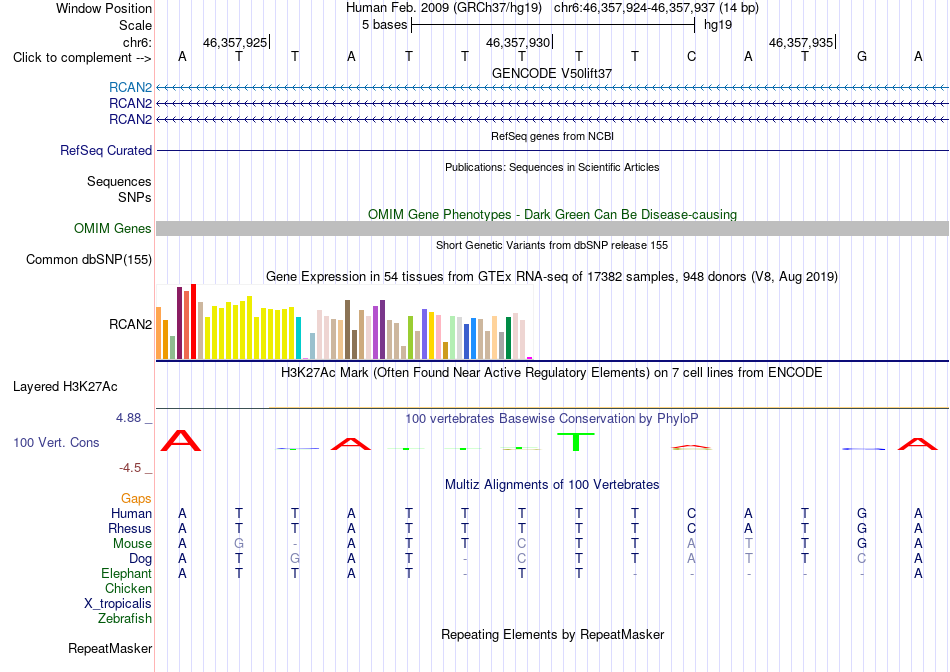The width and height of the screenshot is (950, 672).
Task: Click RCAN2 label beside the GTEx bar chart
Action: (x=130, y=324)
